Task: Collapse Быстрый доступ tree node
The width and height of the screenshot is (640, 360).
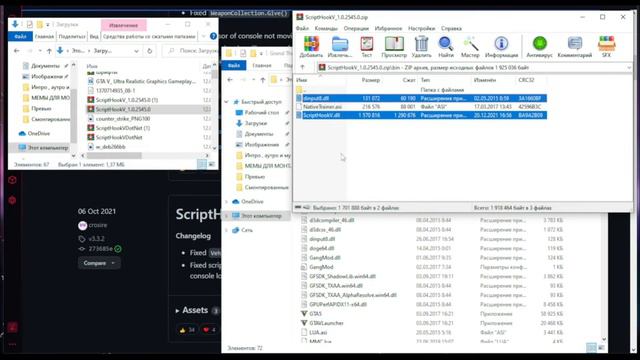Action: (227, 102)
